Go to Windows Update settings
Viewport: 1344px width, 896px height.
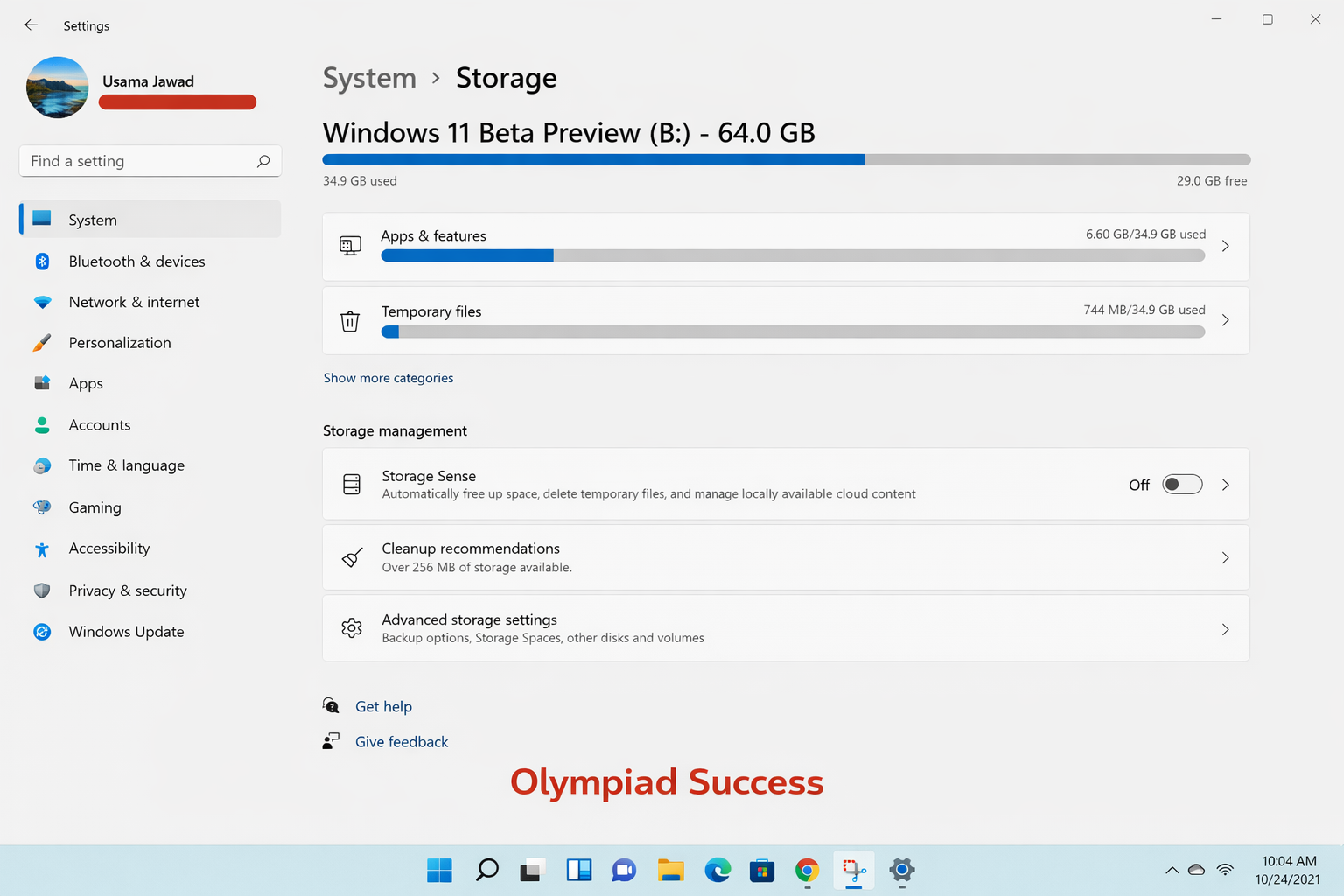click(126, 632)
